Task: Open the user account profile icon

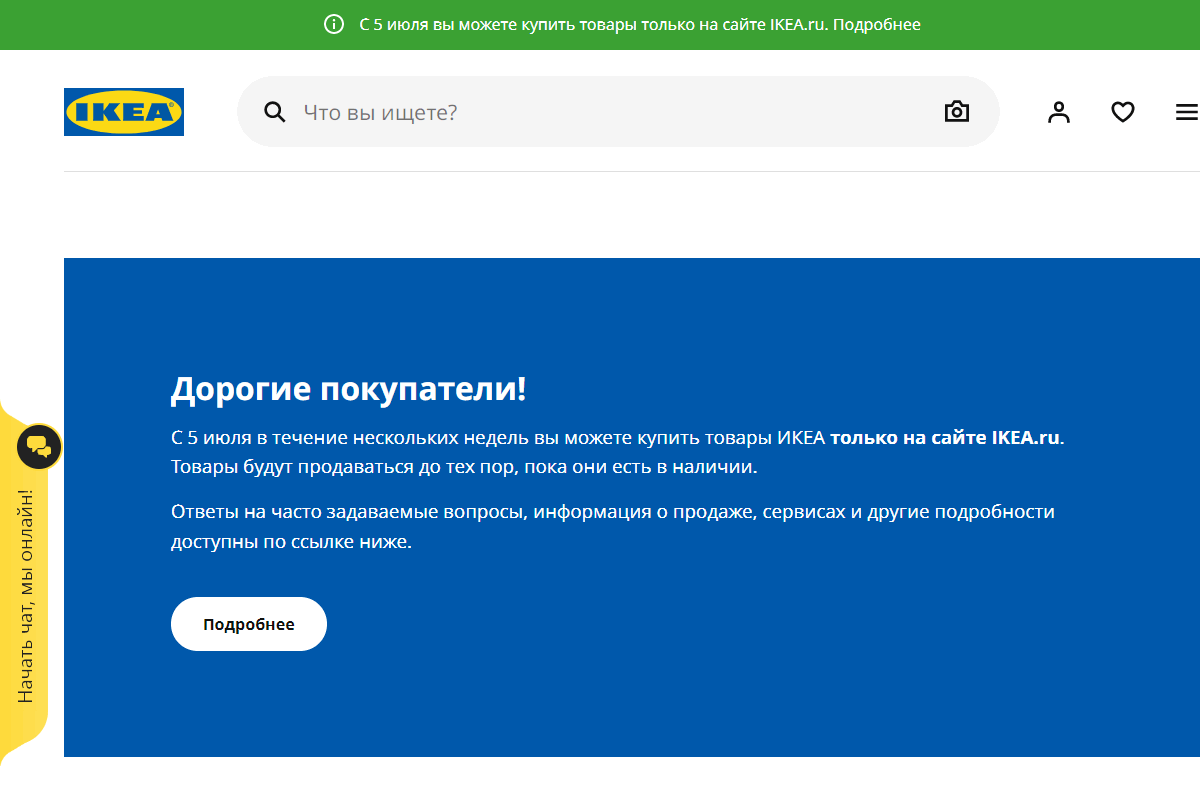Action: click(1059, 112)
